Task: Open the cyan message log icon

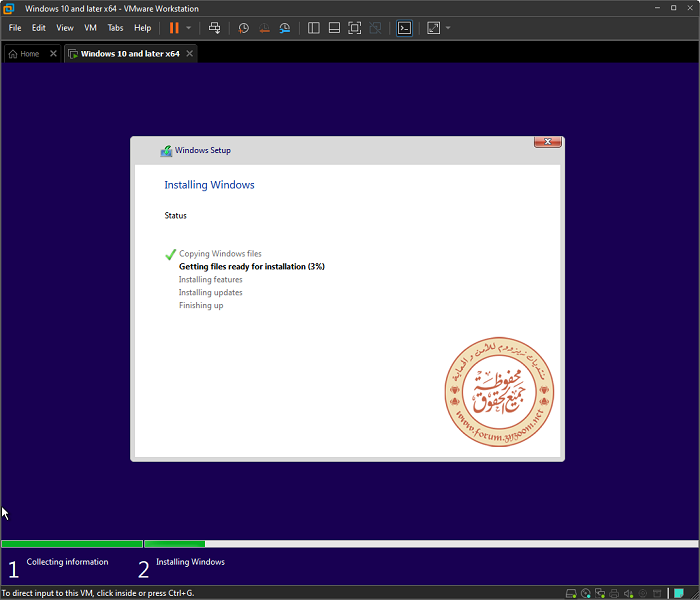Action: click(x=679, y=593)
